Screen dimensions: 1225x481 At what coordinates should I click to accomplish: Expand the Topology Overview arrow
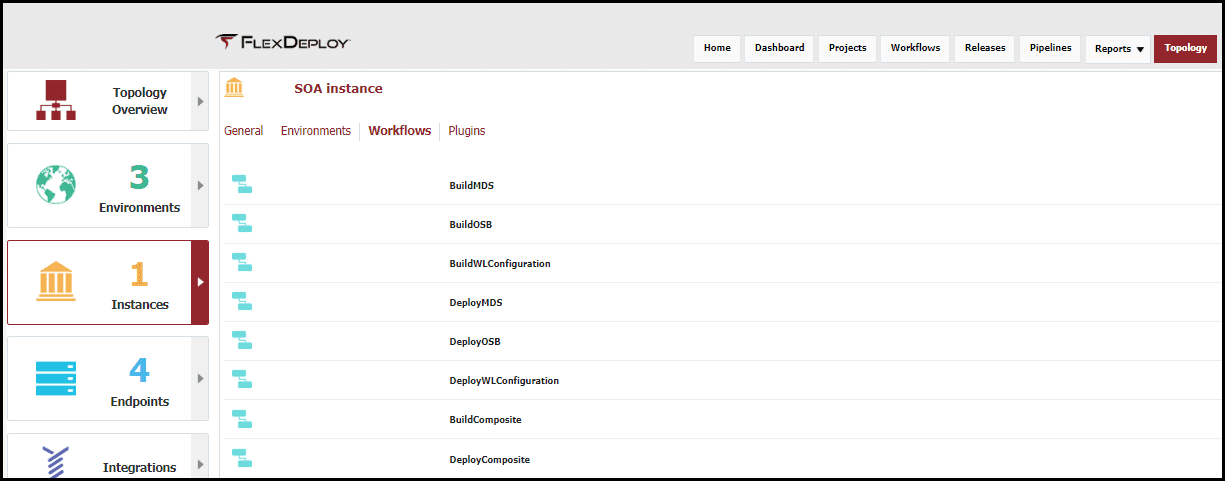tap(200, 101)
